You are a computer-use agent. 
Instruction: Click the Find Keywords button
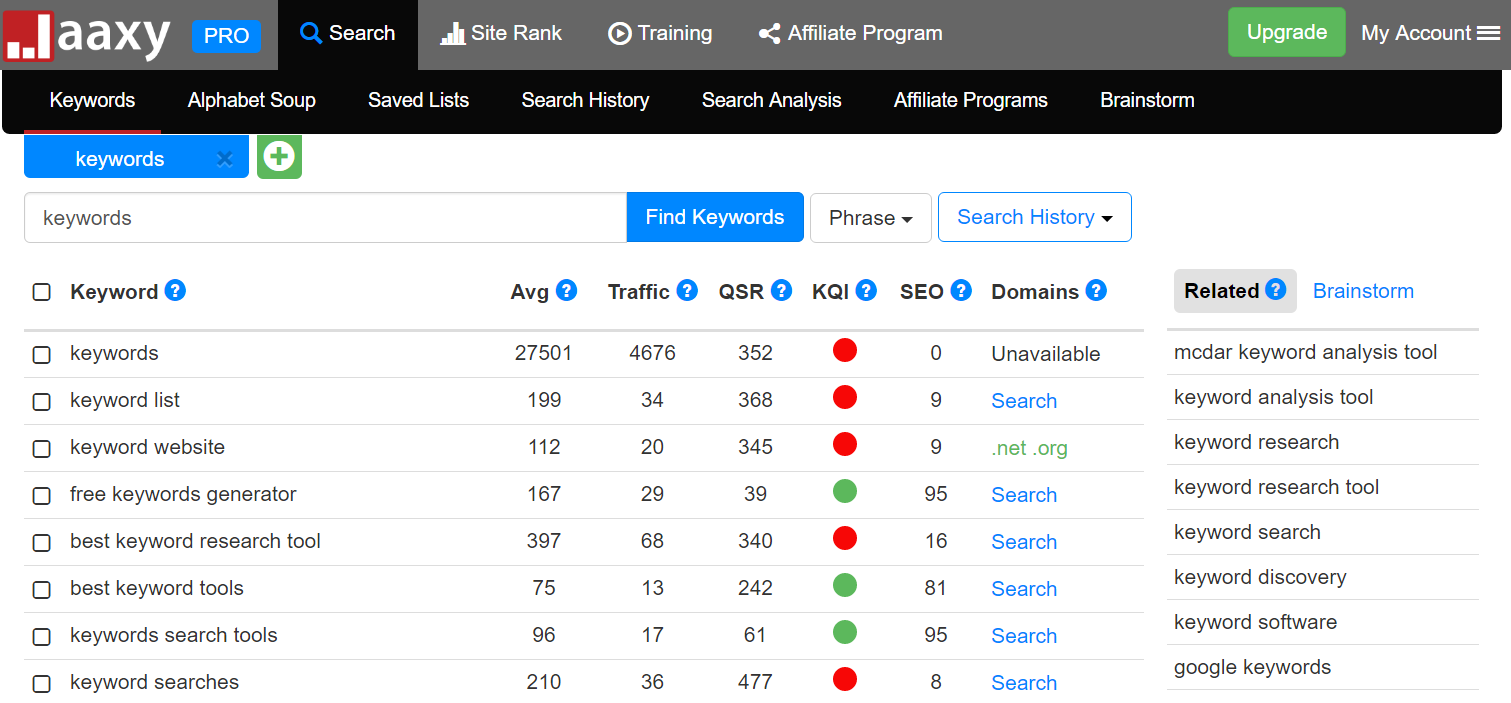tap(715, 217)
